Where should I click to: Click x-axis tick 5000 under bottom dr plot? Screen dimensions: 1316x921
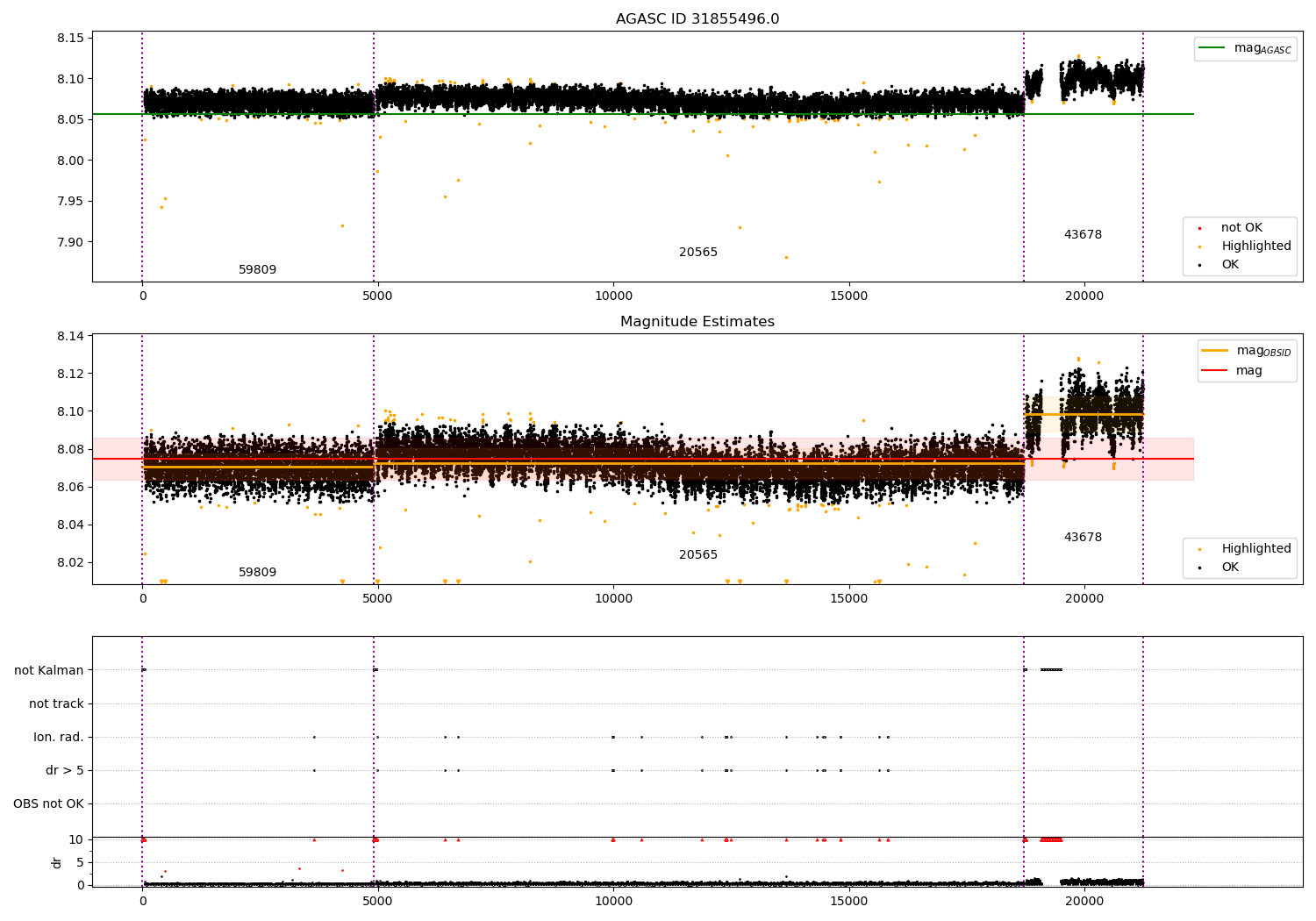(x=378, y=901)
